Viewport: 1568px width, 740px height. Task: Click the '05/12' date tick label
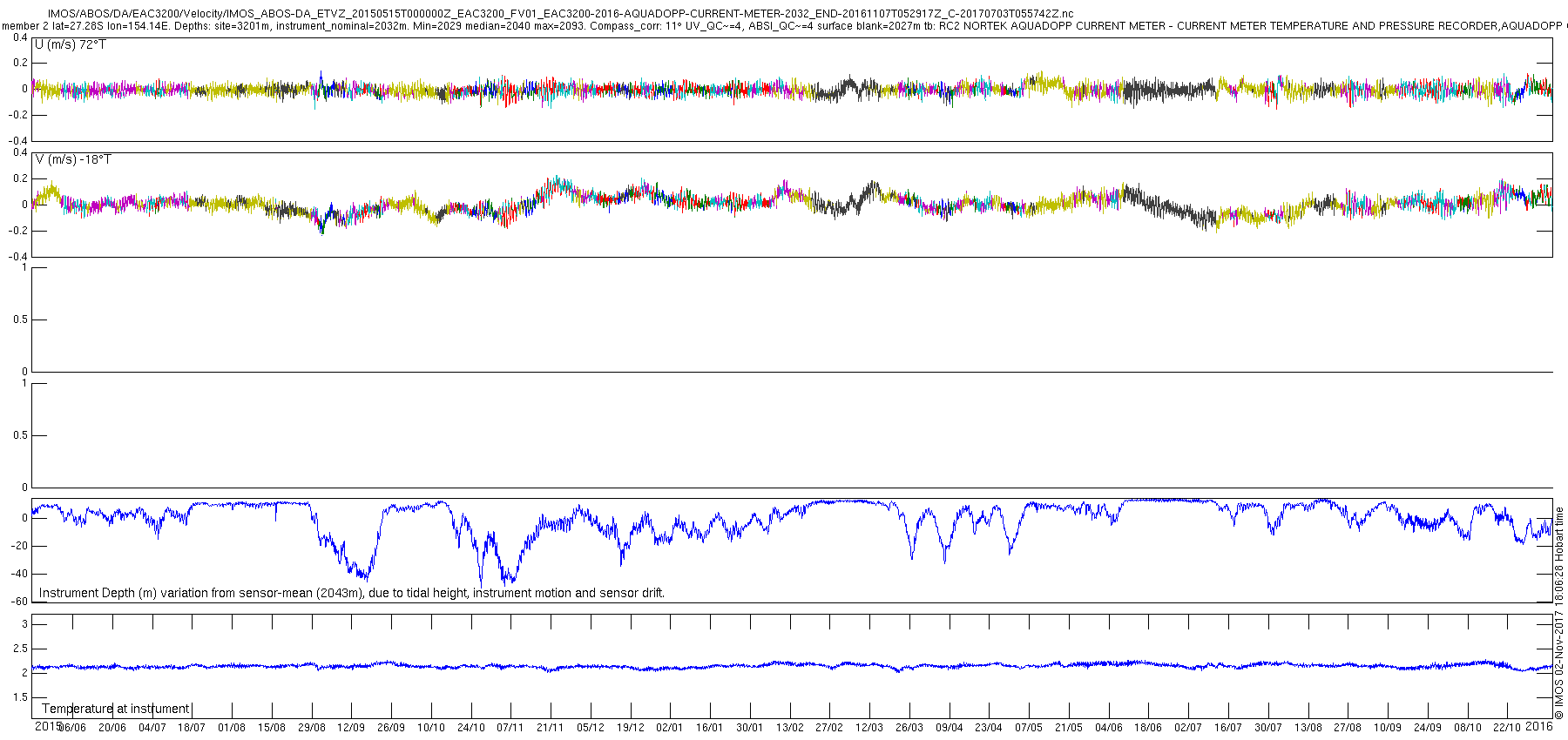tap(591, 728)
